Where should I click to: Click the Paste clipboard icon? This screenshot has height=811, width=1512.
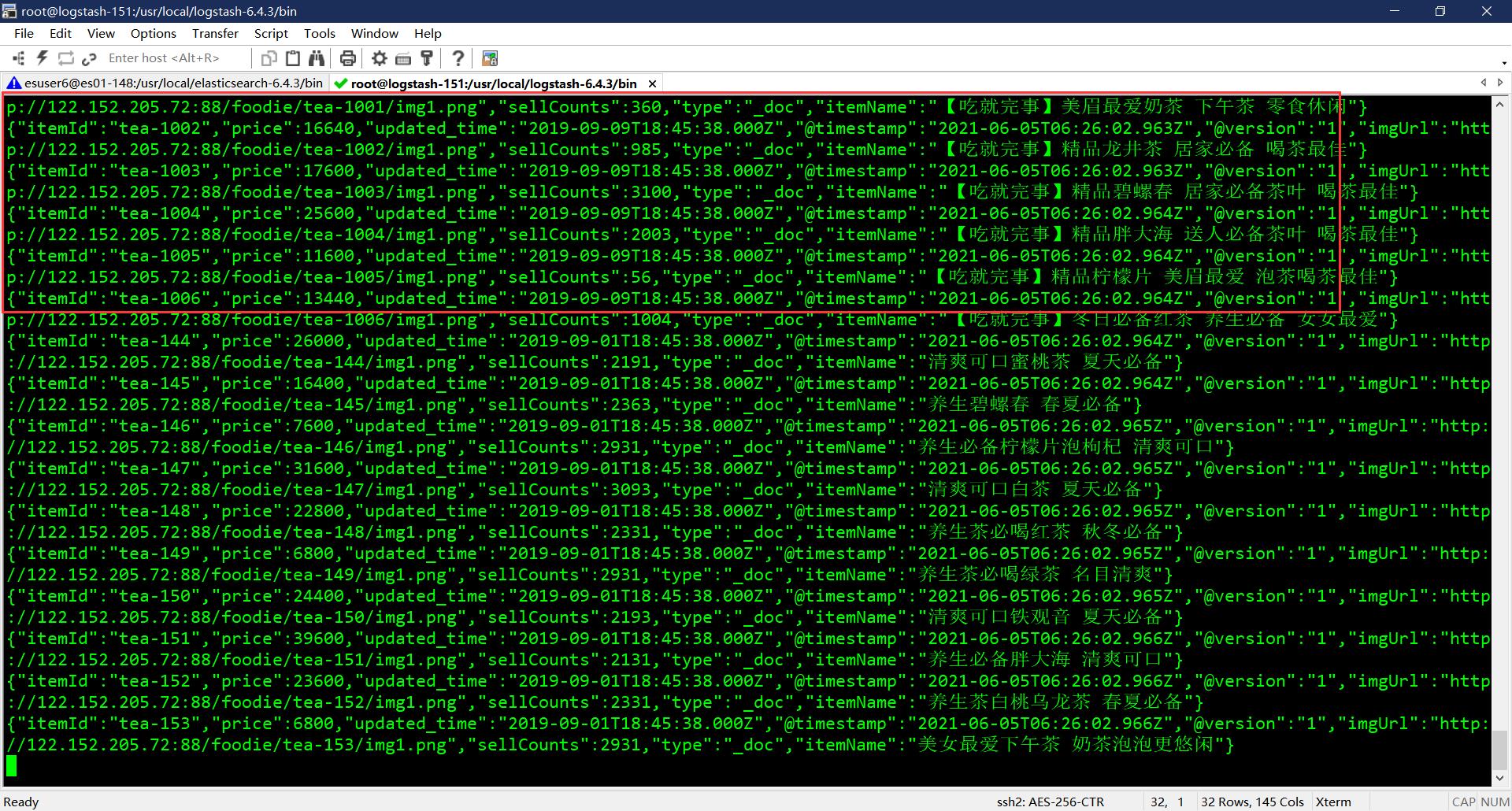tap(293, 58)
